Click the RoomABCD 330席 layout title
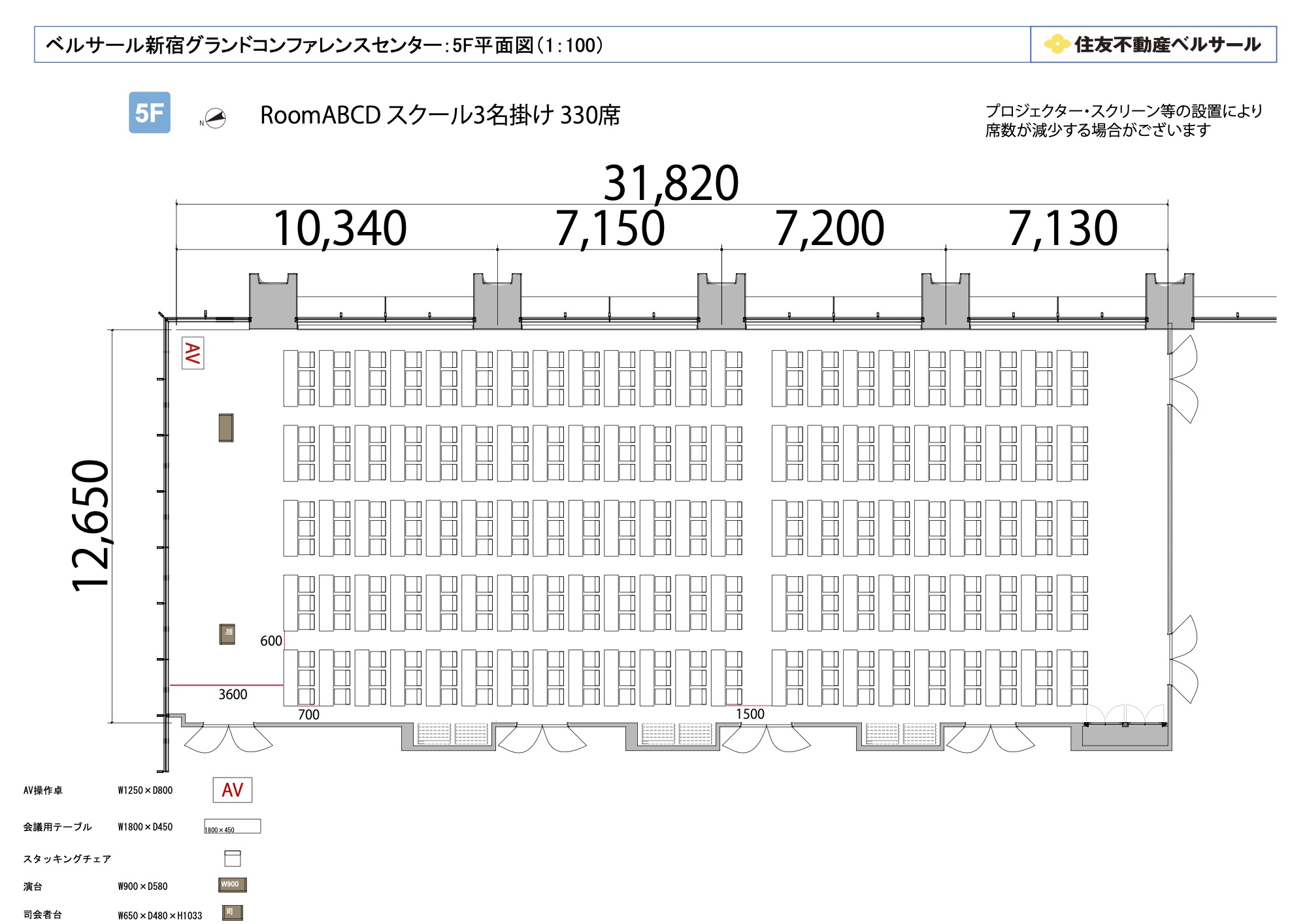Viewport: 1307px width, 924px height. [x=440, y=115]
